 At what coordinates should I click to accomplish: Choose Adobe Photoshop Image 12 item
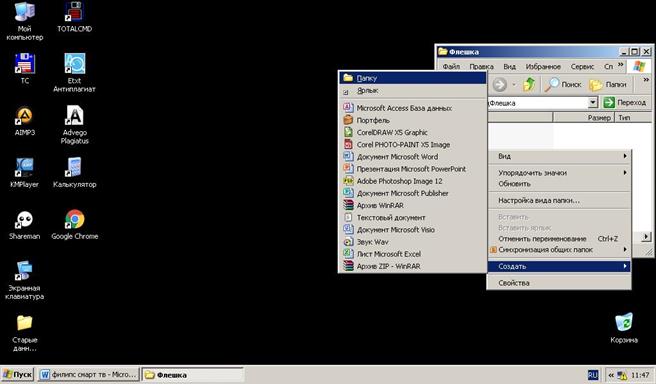(x=412, y=181)
